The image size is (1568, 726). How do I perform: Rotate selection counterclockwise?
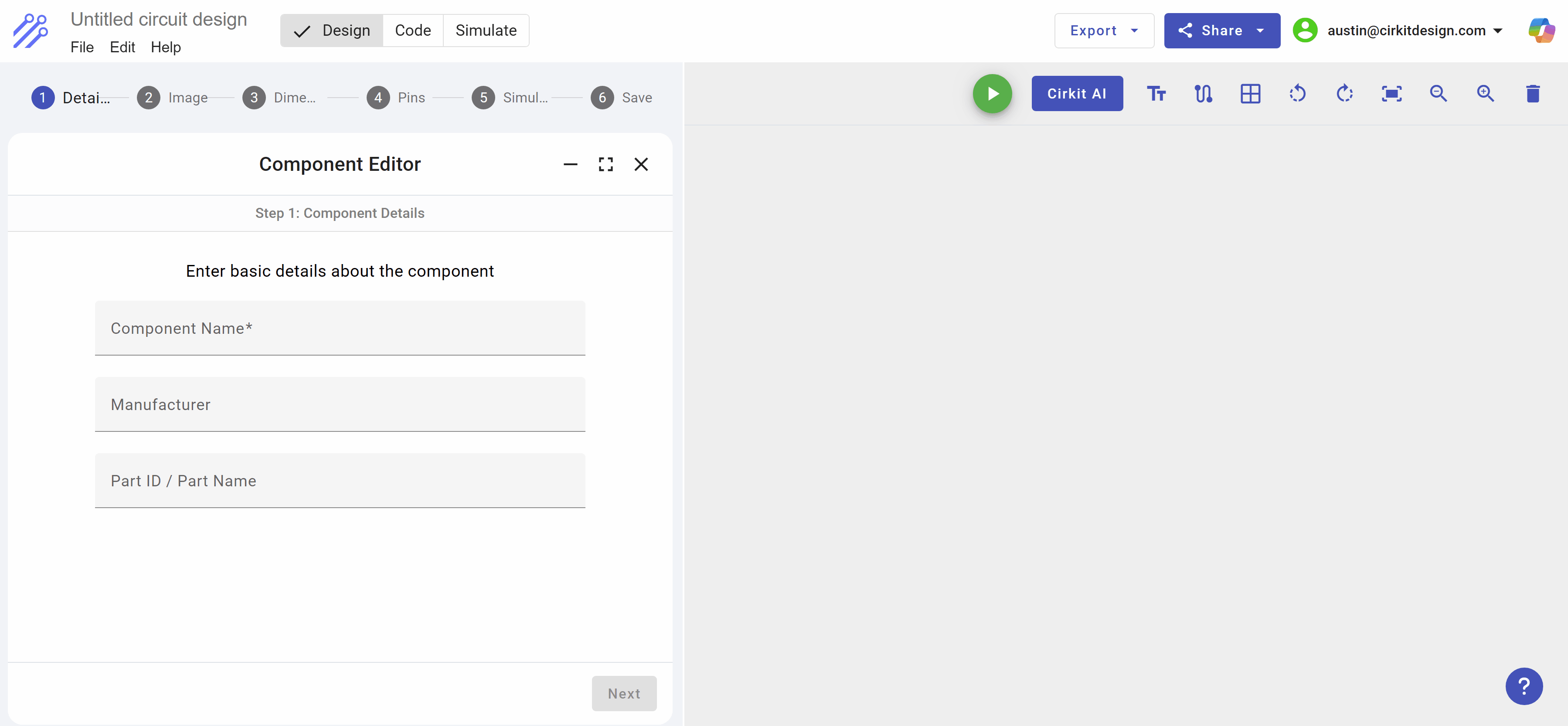tap(1297, 94)
